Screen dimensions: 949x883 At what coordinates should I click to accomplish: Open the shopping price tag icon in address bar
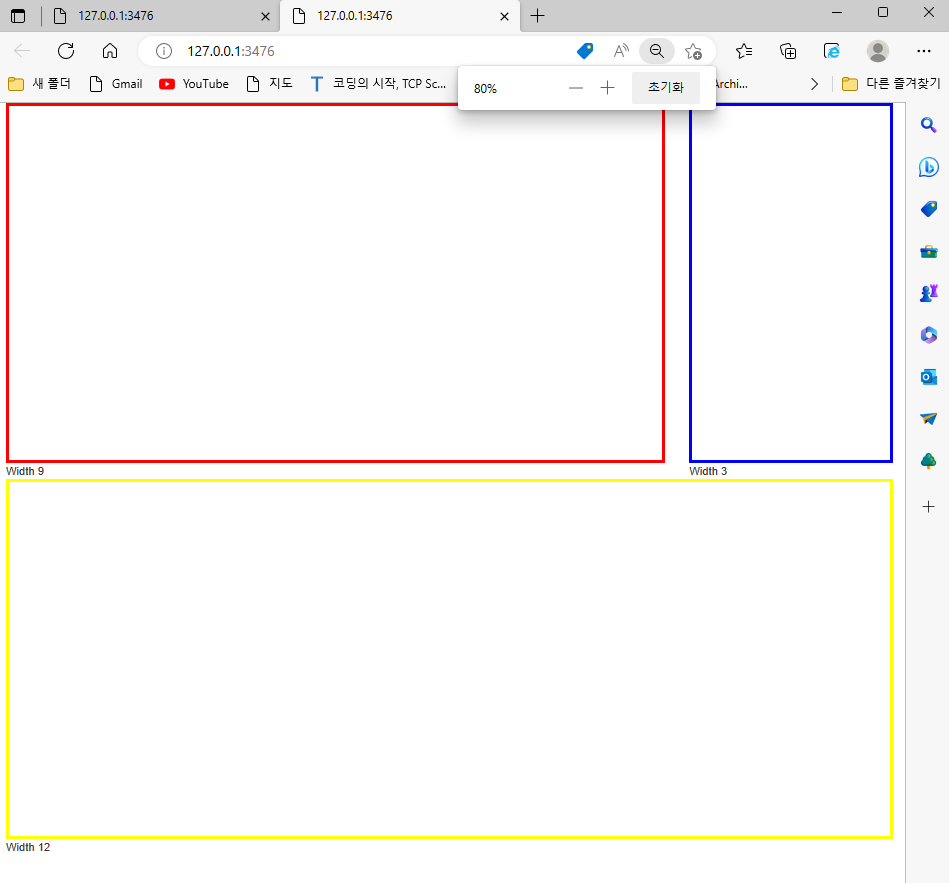click(585, 51)
